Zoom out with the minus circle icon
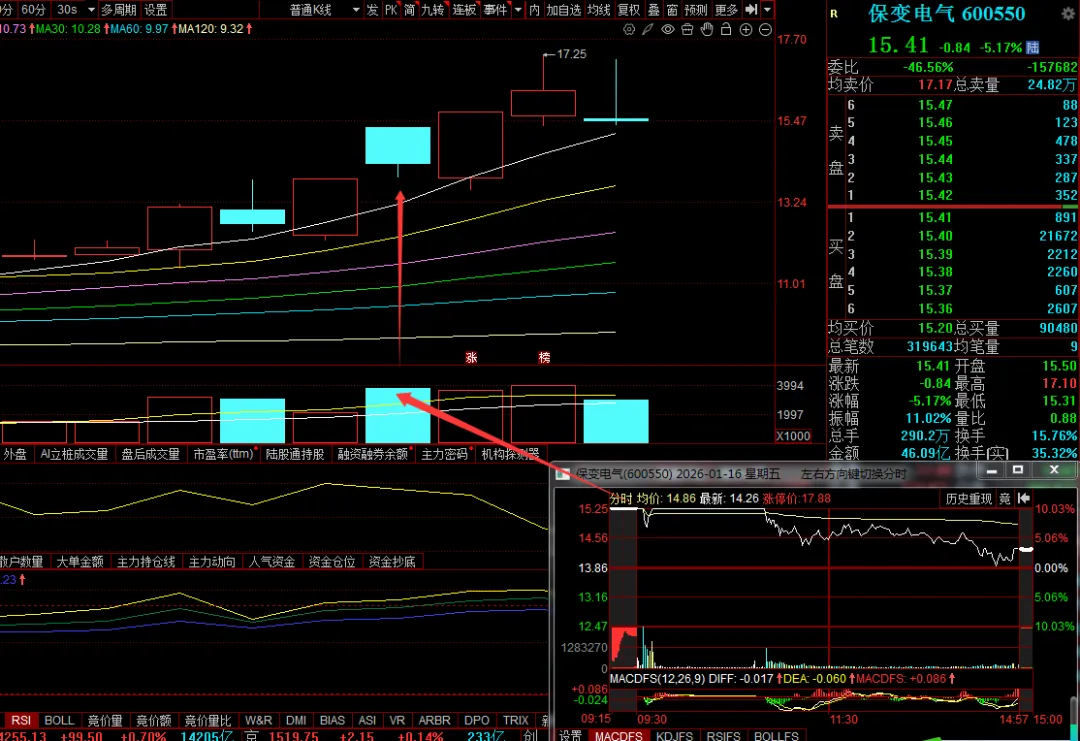1080x741 pixels. click(765, 30)
